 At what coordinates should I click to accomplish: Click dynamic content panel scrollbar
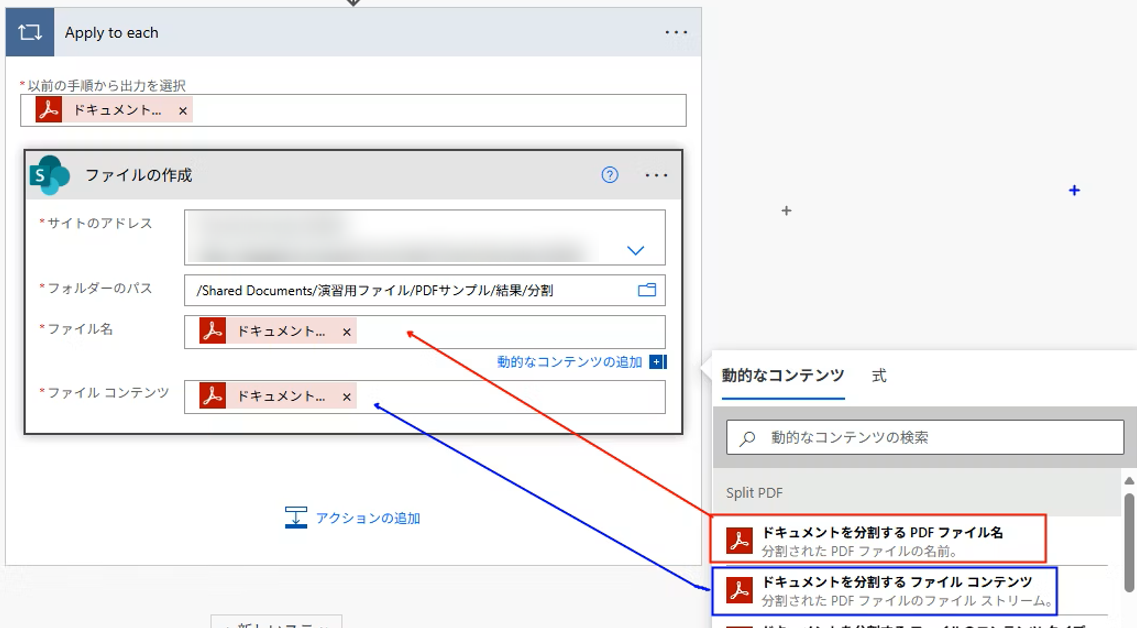[1129, 544]
